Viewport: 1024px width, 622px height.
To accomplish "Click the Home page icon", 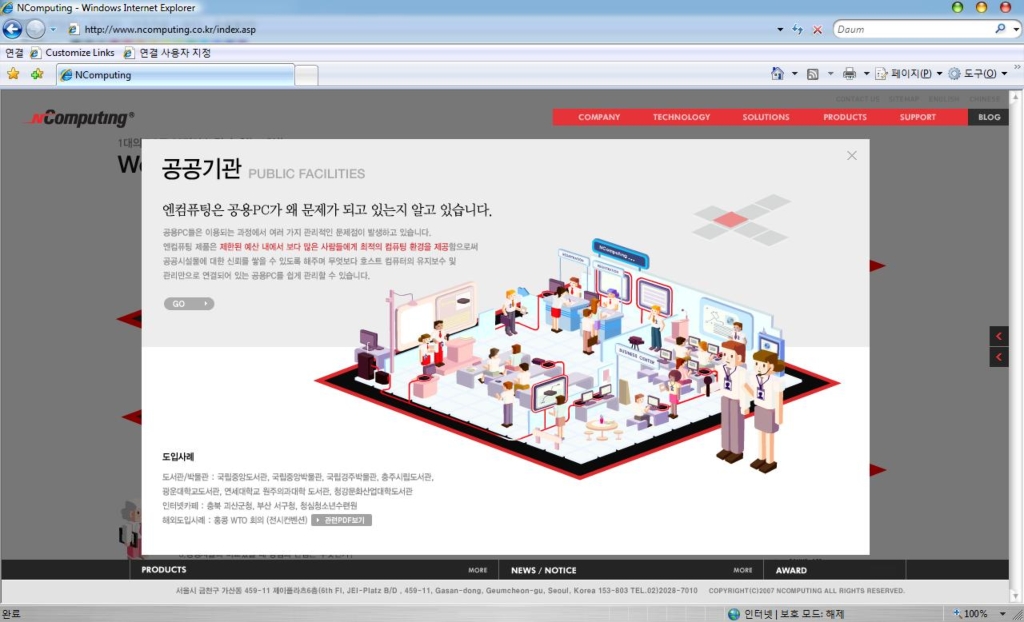I will pos(777,74).
